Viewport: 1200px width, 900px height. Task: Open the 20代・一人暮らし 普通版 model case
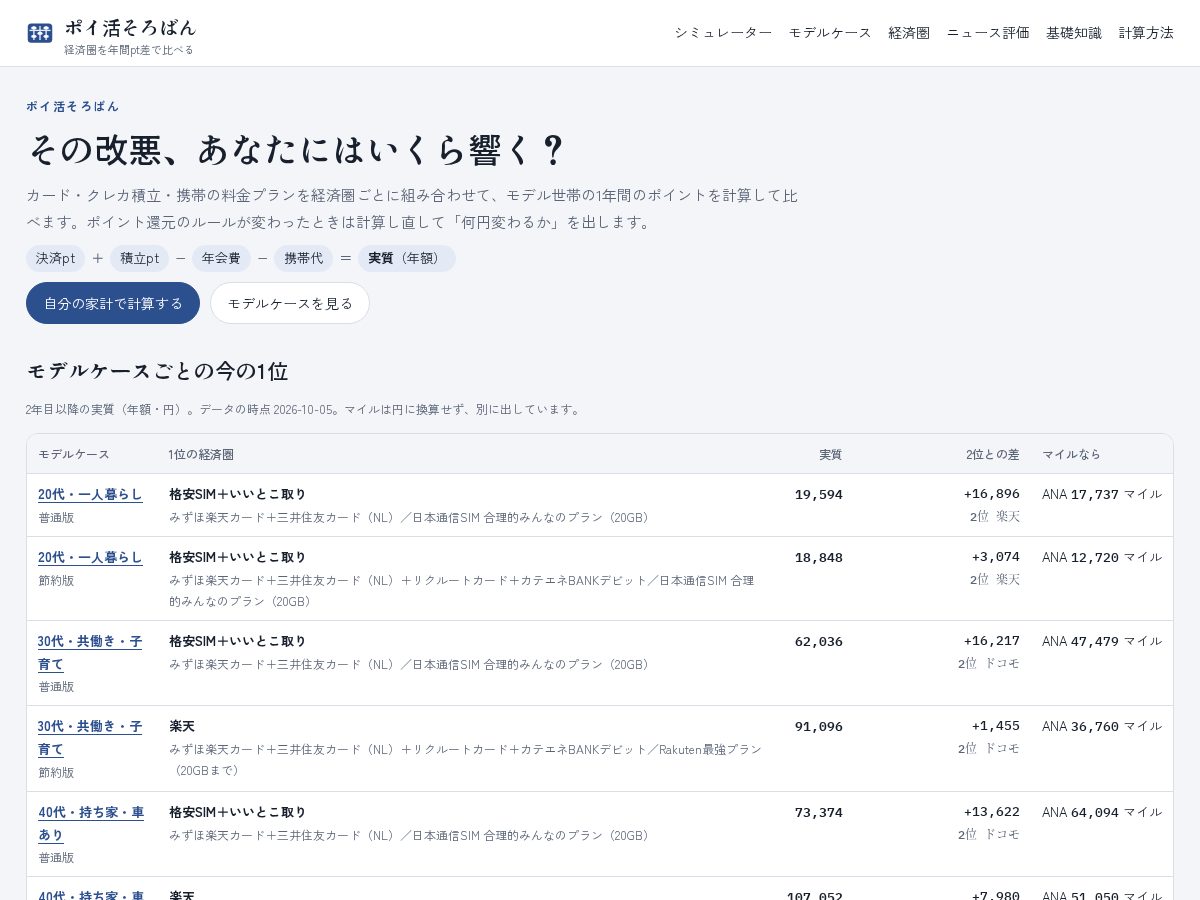tap(90, 494)
